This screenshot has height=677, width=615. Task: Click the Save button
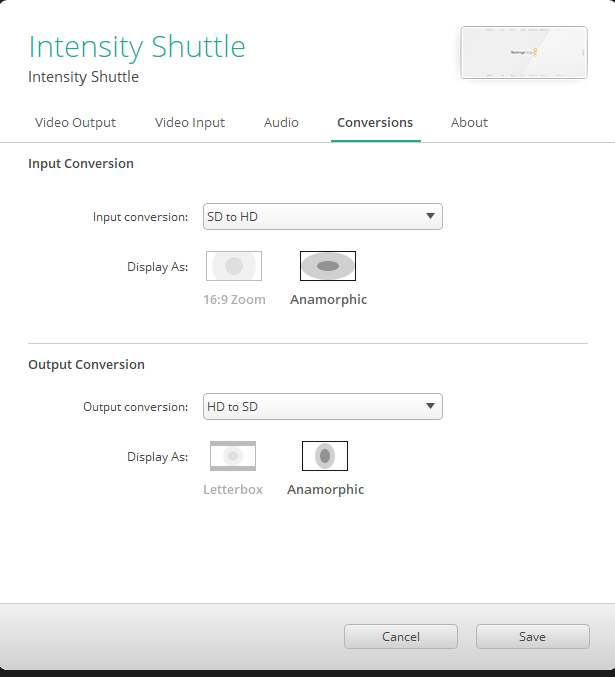tap(533, 636)
